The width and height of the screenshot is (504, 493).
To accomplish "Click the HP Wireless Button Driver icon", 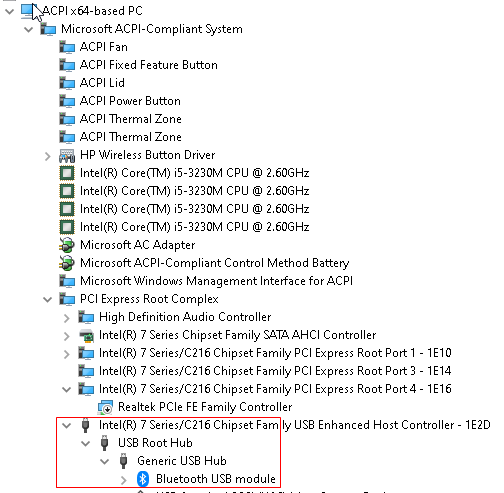I will (67, 155).
